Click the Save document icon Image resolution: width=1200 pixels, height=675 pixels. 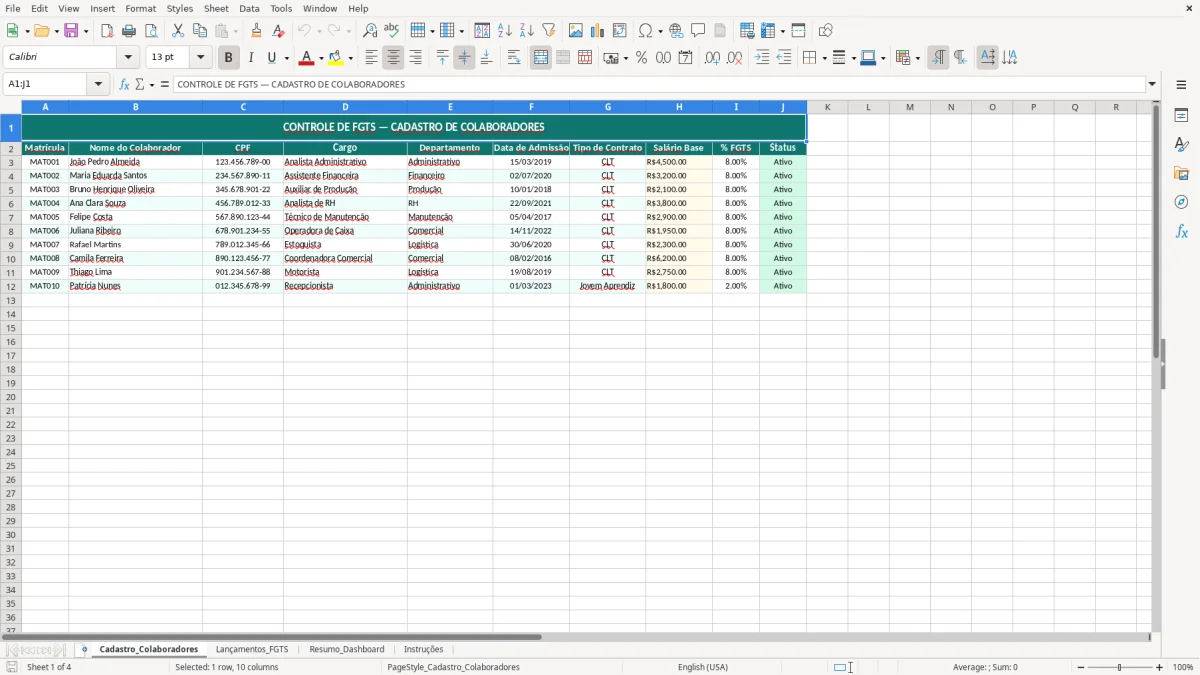[71, 31]
